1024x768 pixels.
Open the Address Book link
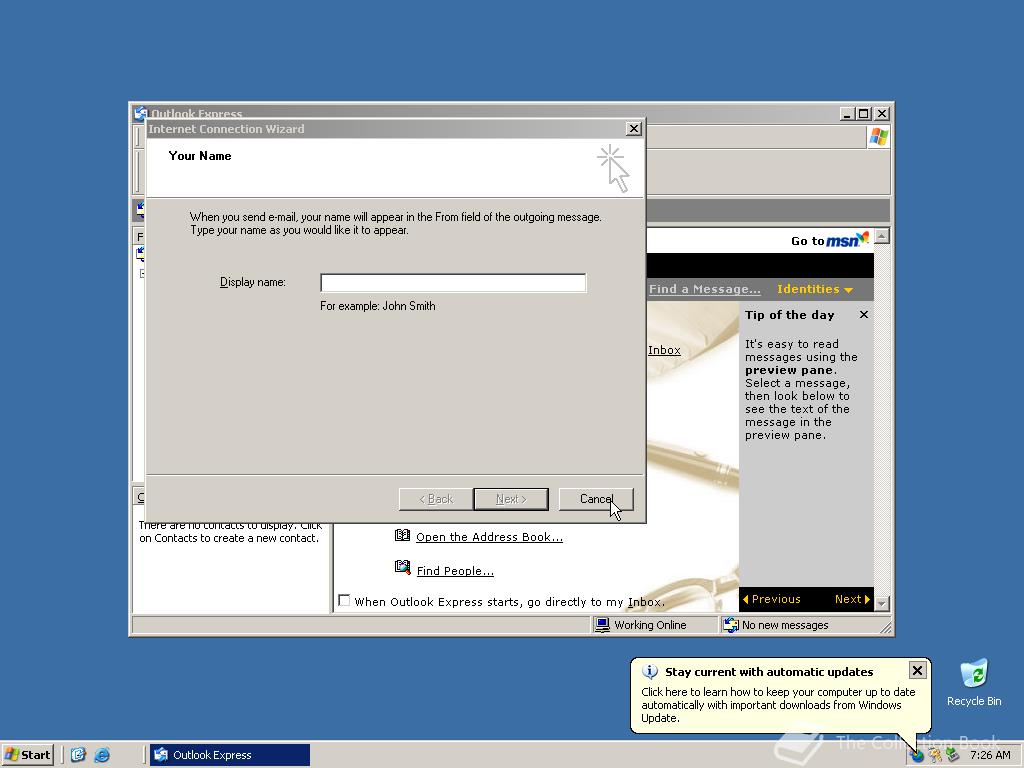tap(489, 537)
